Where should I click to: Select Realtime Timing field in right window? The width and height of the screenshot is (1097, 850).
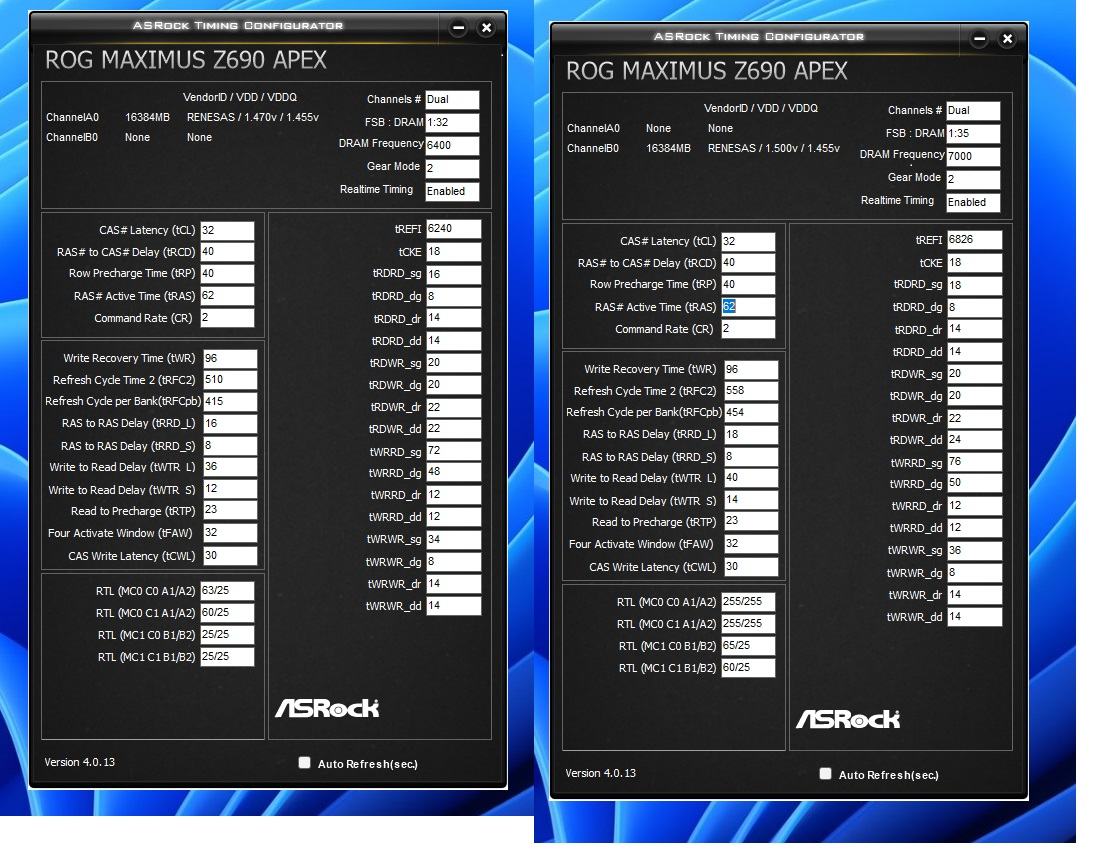[x=973, y=203]
